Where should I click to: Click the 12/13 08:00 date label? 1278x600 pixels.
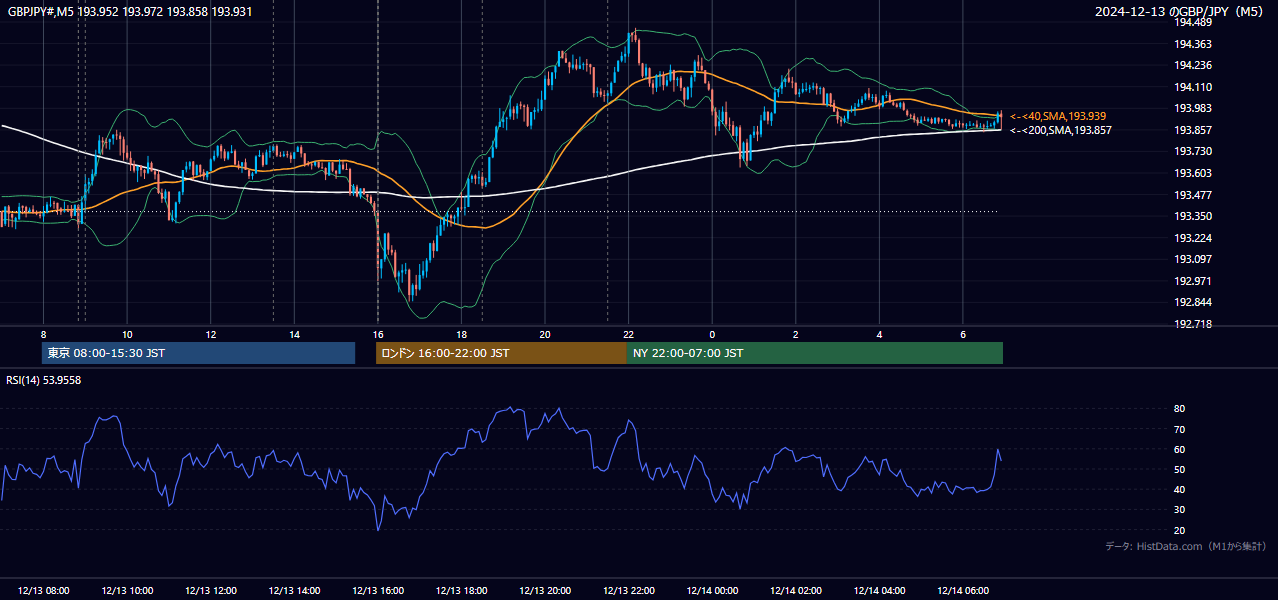click(44, 591)
